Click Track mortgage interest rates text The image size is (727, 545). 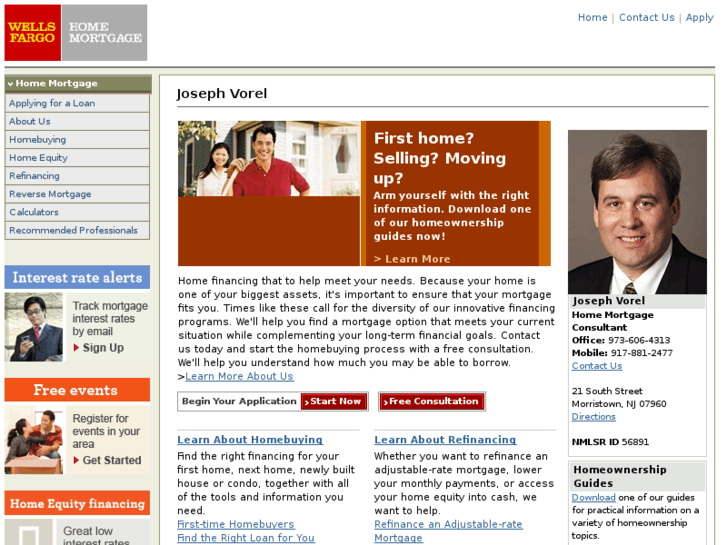[x=110, y=319]
